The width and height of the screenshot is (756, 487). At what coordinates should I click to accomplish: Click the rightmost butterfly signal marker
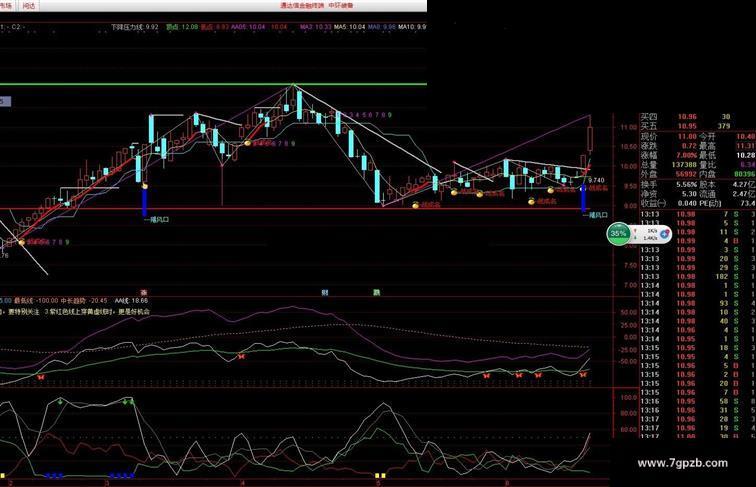pyautogui.click(x=583, y=374)
